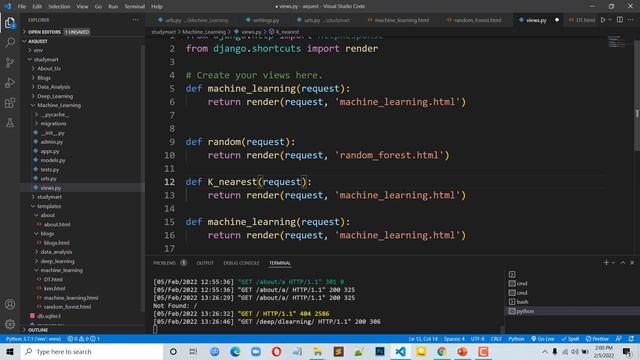Open views.py in explorer tree

click(51, 188)
